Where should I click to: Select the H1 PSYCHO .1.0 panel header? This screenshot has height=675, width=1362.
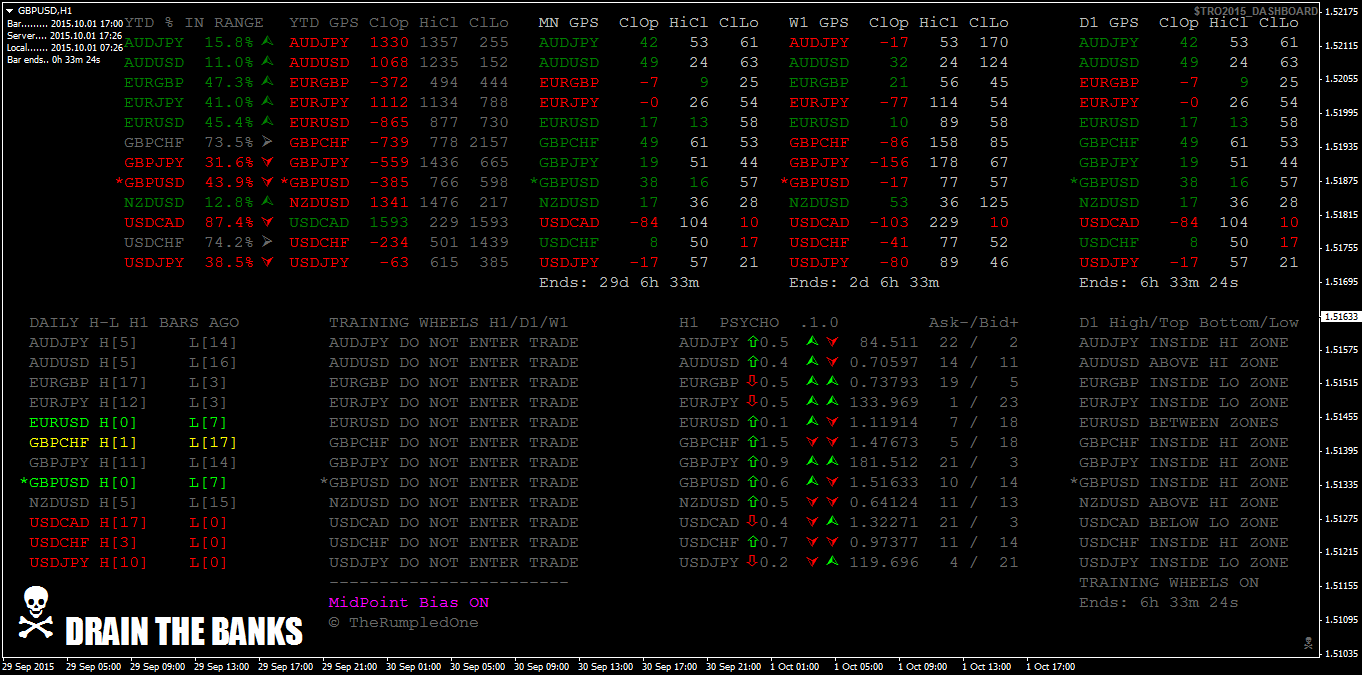(x=759, y=323)
